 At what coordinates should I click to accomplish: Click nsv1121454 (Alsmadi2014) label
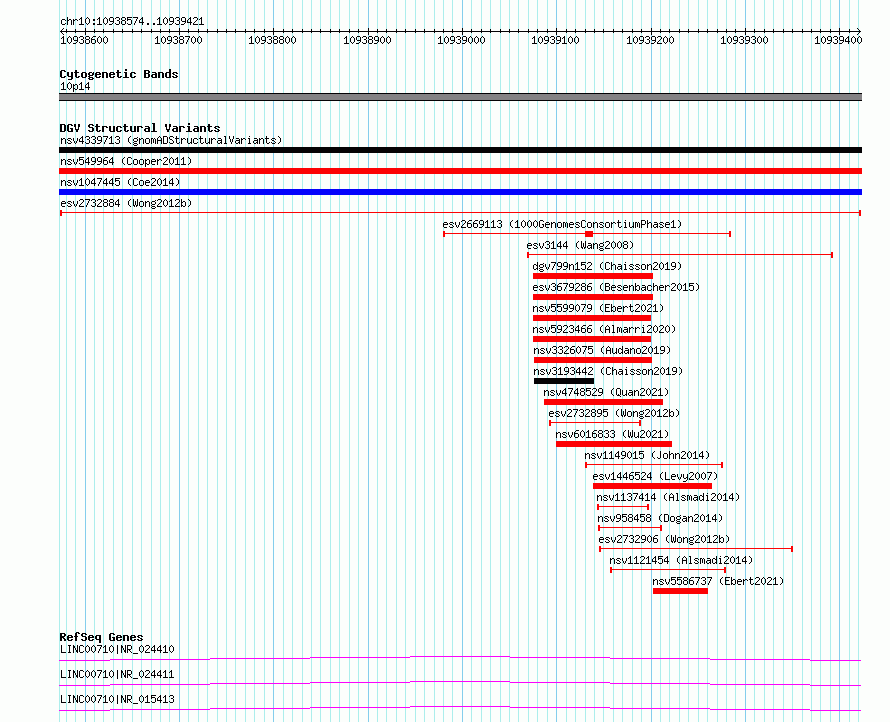681,560
